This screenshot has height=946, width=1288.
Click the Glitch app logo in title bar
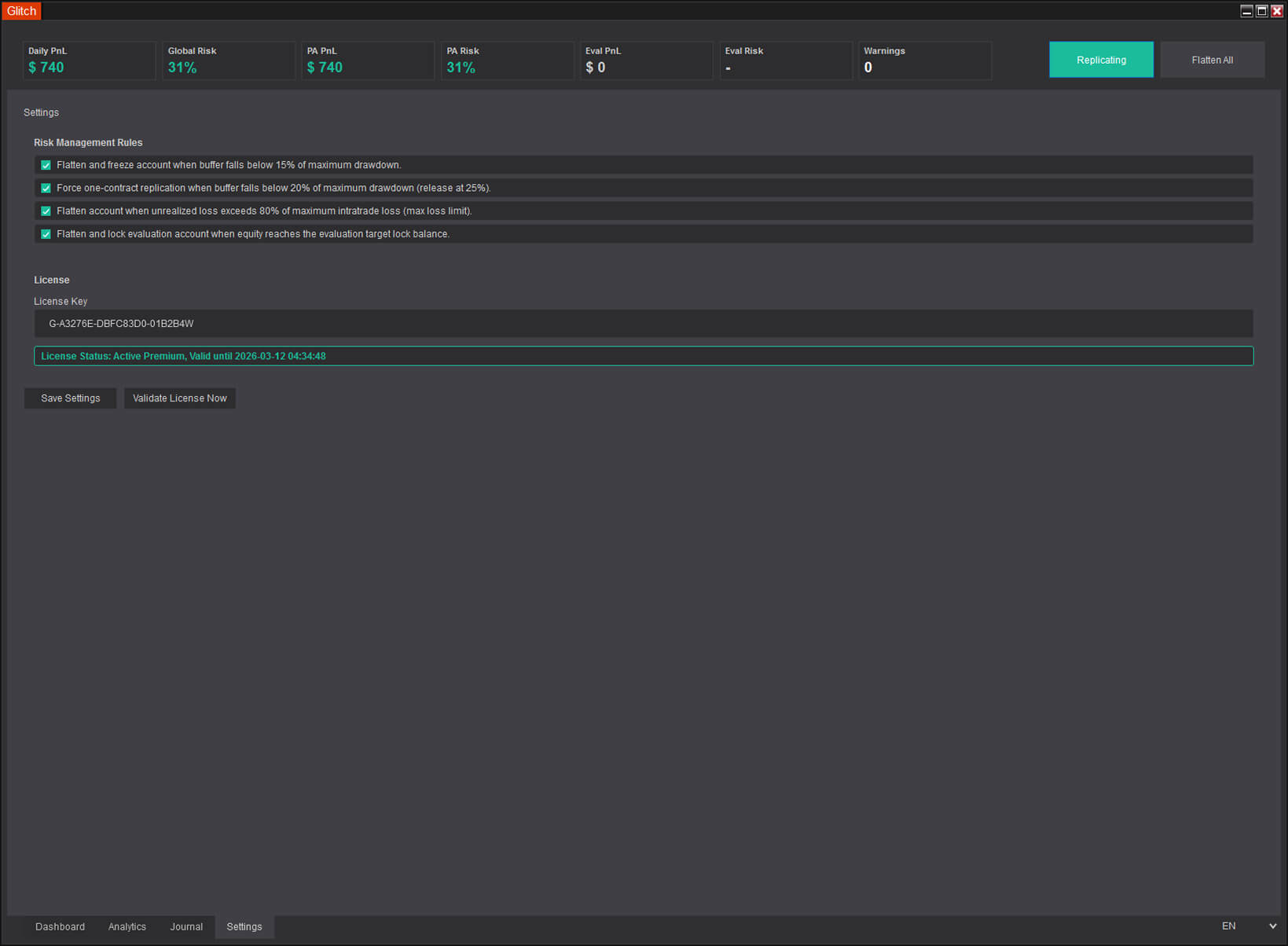21,11
